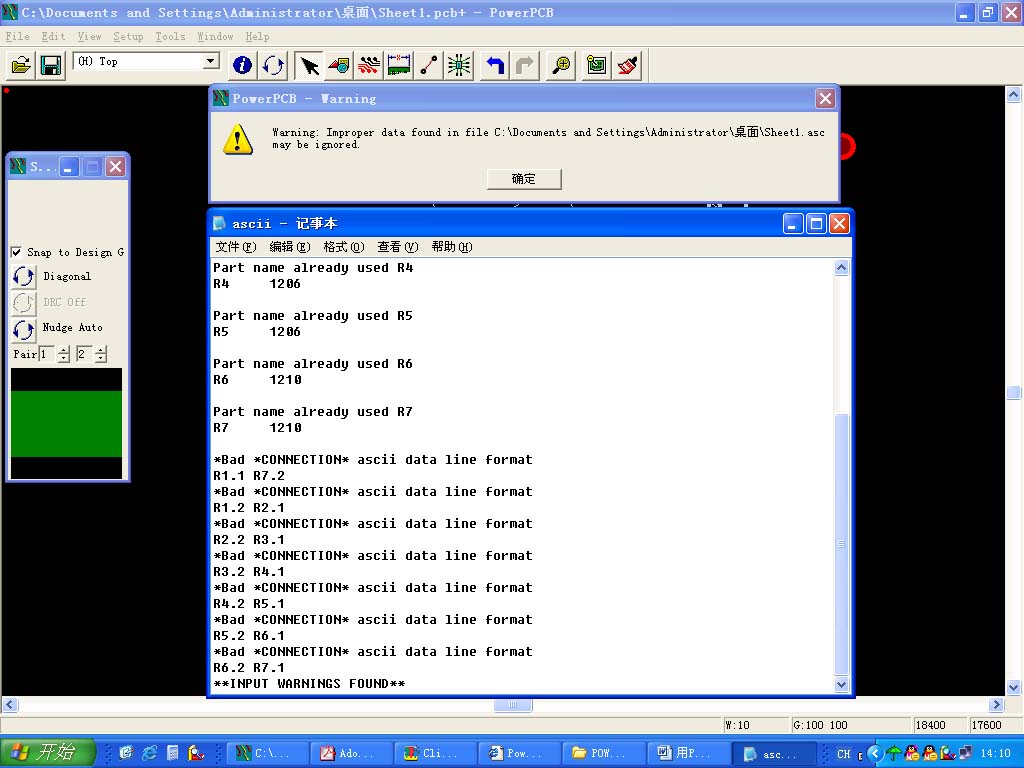This screenshot has width=1024, height=768.
Task: Switch to asc... Notepad taskbar button
Action: tap(773, 753)
